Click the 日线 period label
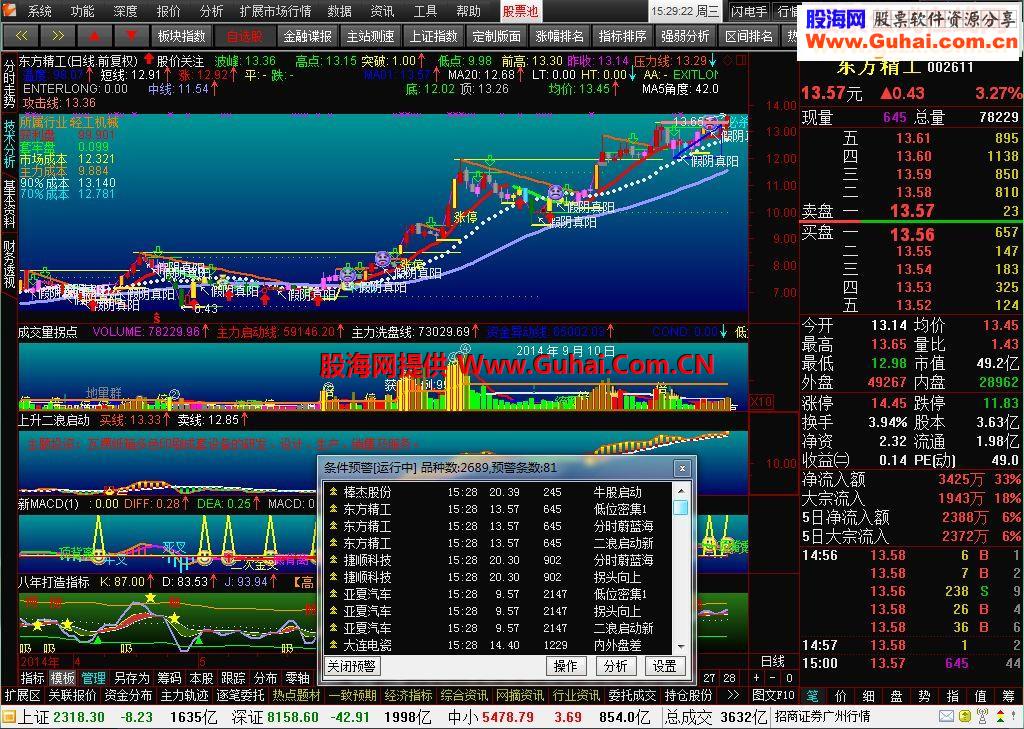This screenshot has height=729, width=1024. coord(773,661)
